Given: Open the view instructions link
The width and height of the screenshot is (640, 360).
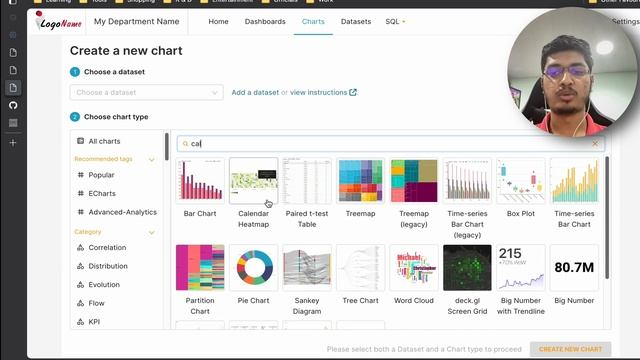Looking at the screenshot, I should (318, 93).
